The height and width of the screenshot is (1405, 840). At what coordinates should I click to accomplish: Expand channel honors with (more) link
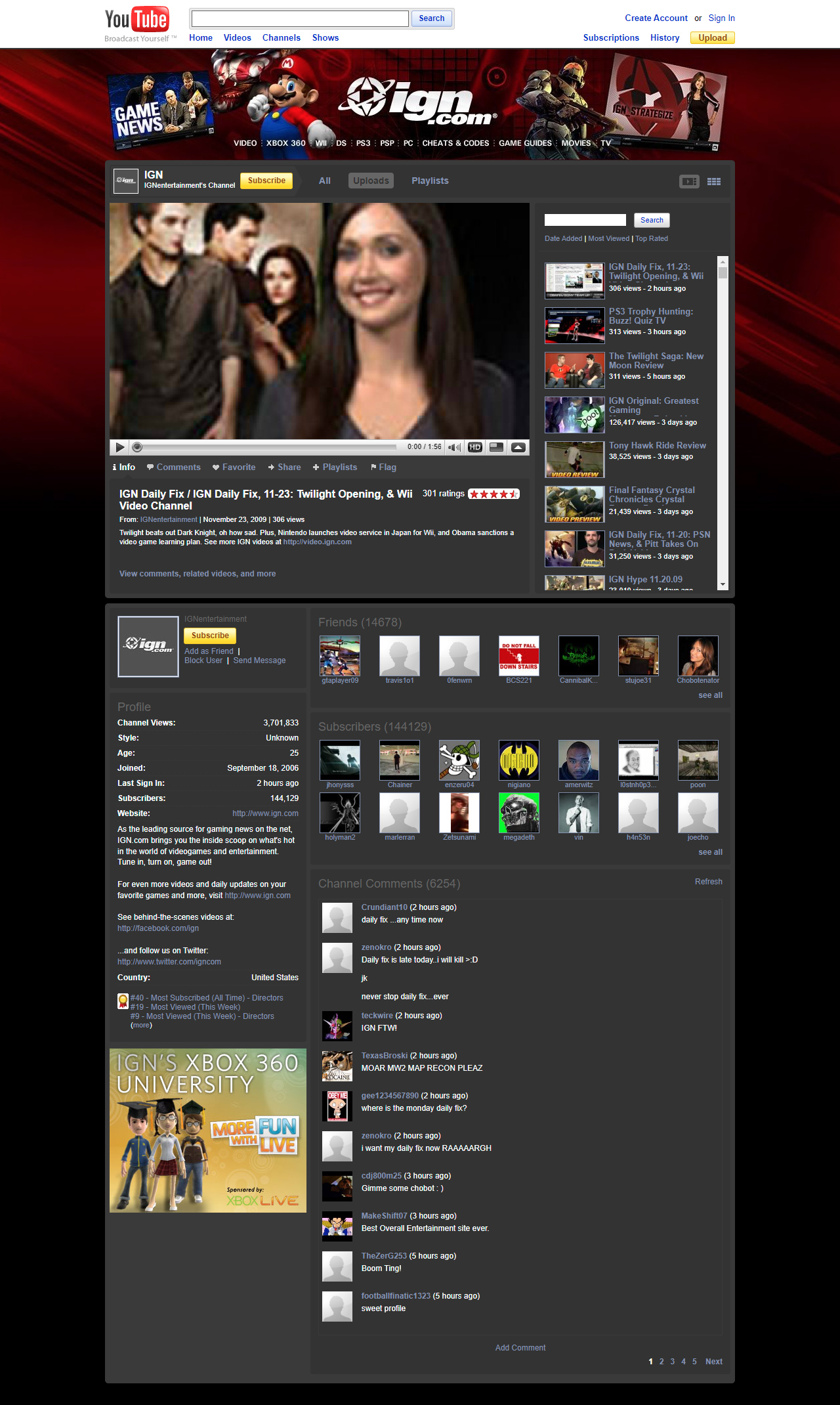[x=141, y=1025]
